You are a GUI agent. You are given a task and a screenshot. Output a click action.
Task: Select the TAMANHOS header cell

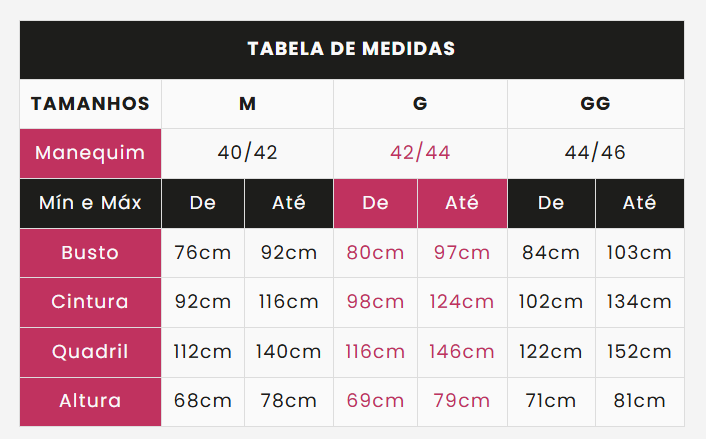(x=91, y=104)
